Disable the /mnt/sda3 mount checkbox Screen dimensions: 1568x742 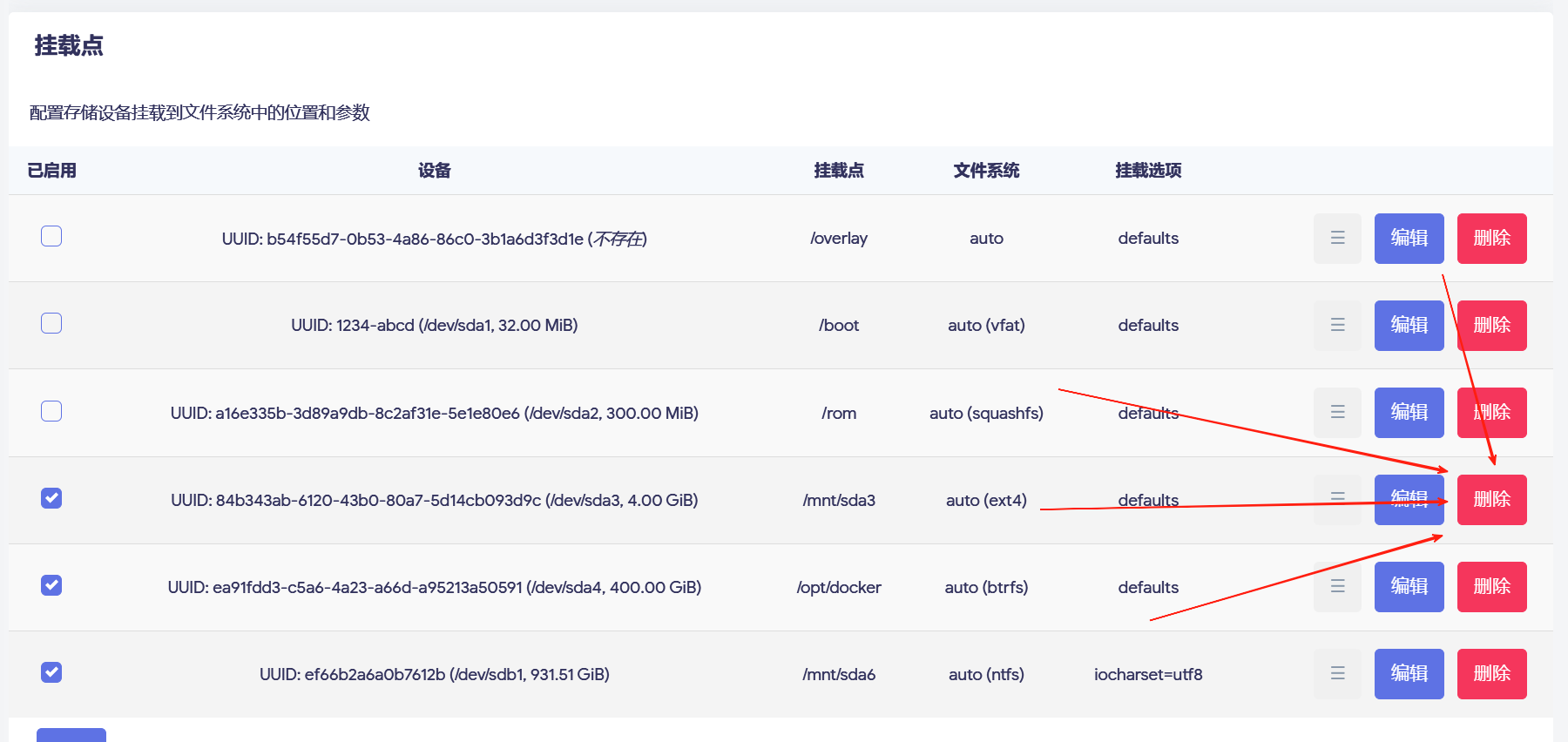click(51, 498)
